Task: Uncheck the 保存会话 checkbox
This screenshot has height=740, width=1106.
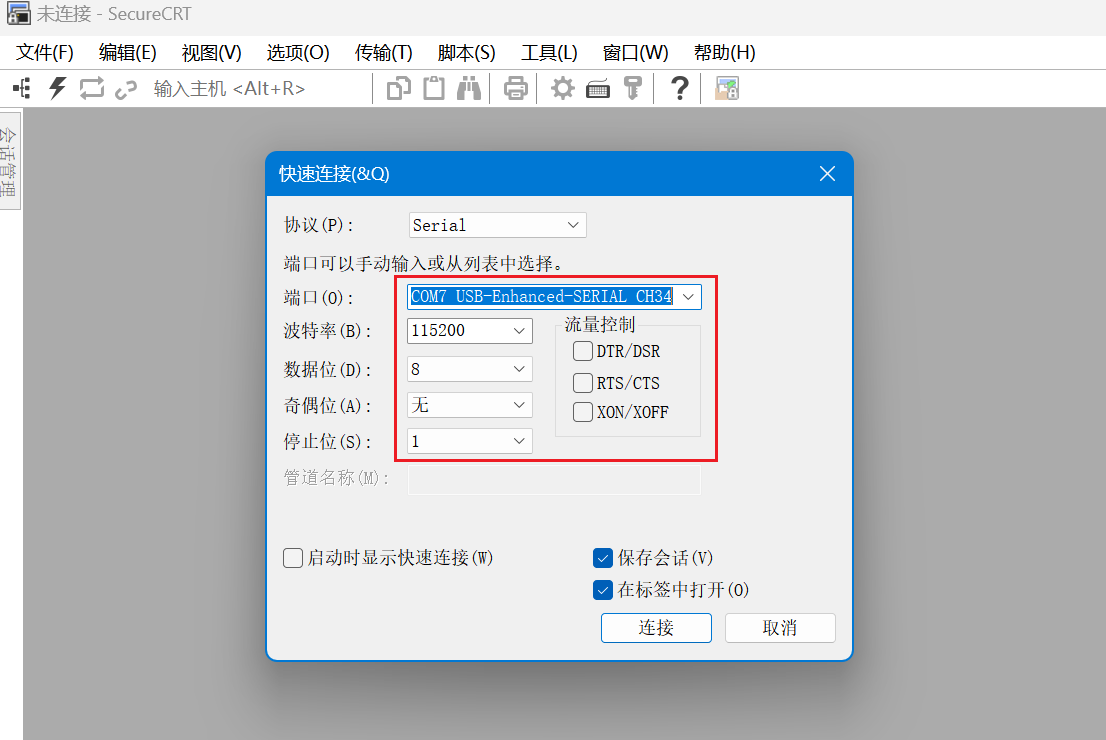Action: click(603, 558)
